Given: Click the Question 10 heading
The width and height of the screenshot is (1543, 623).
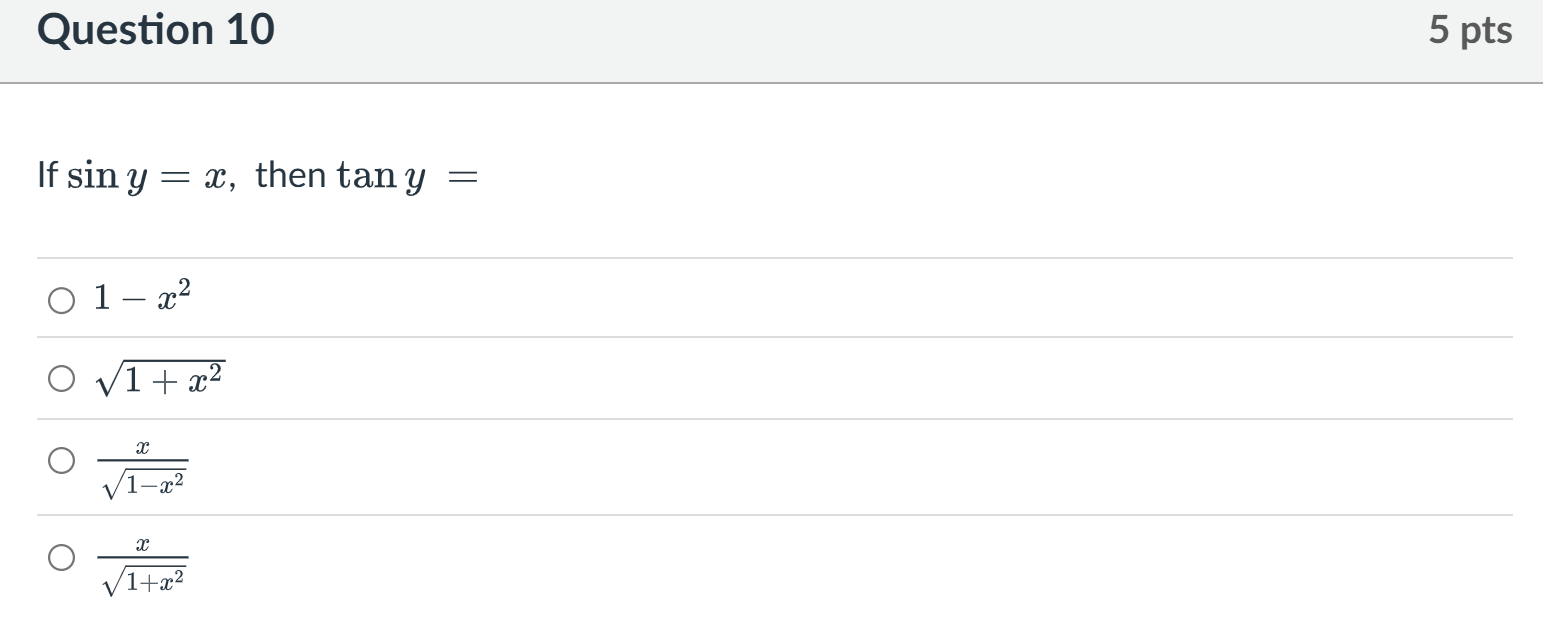Looking at the screenshot, I should tap(155, 30).
